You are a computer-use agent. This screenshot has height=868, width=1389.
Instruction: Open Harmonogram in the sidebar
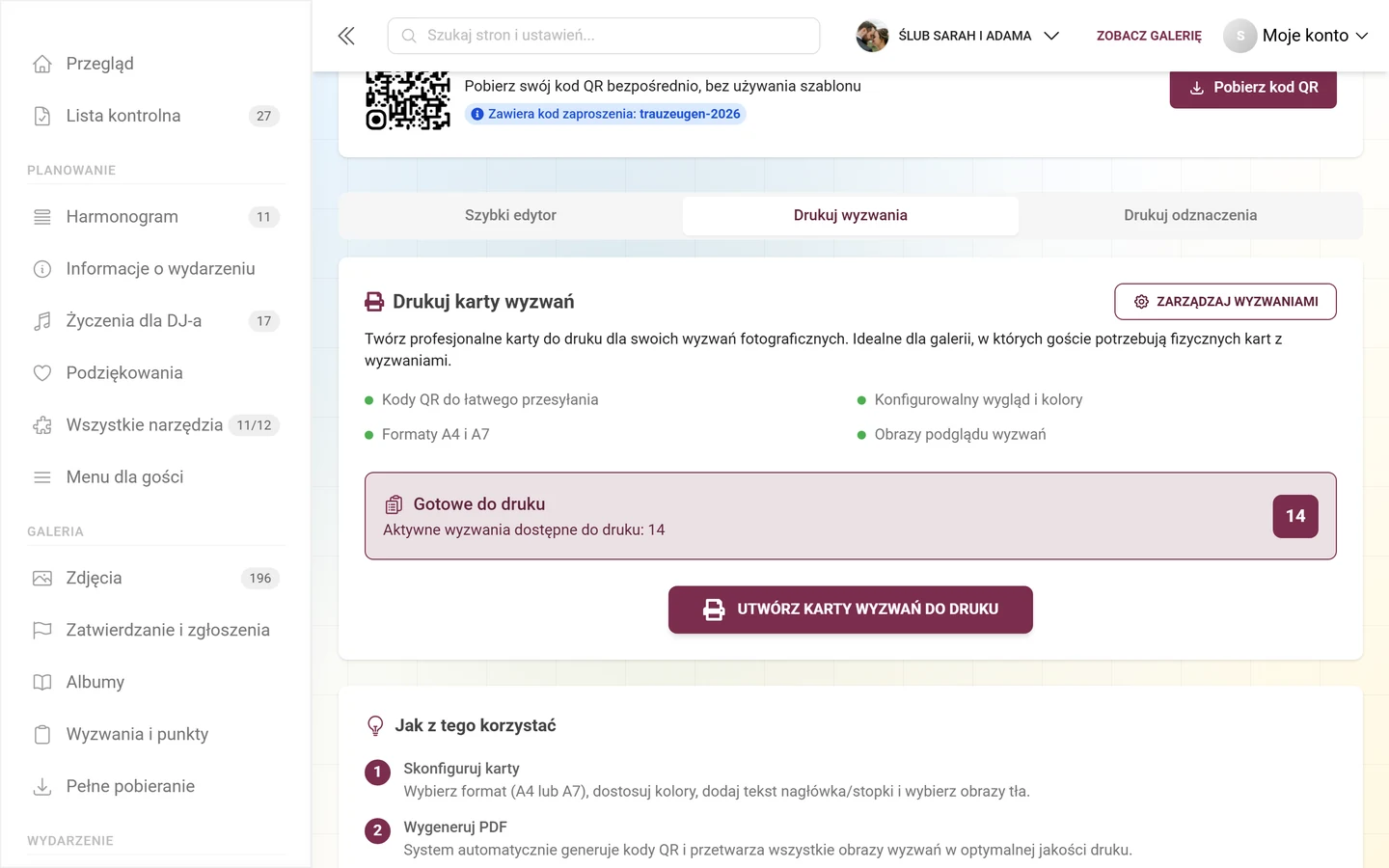tap(154, 217)
